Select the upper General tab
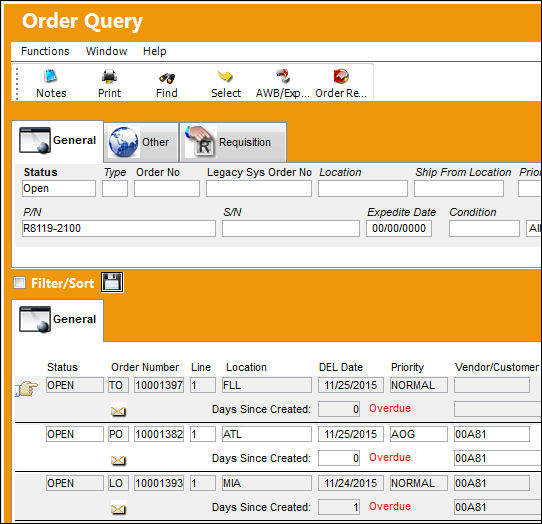 57,141
